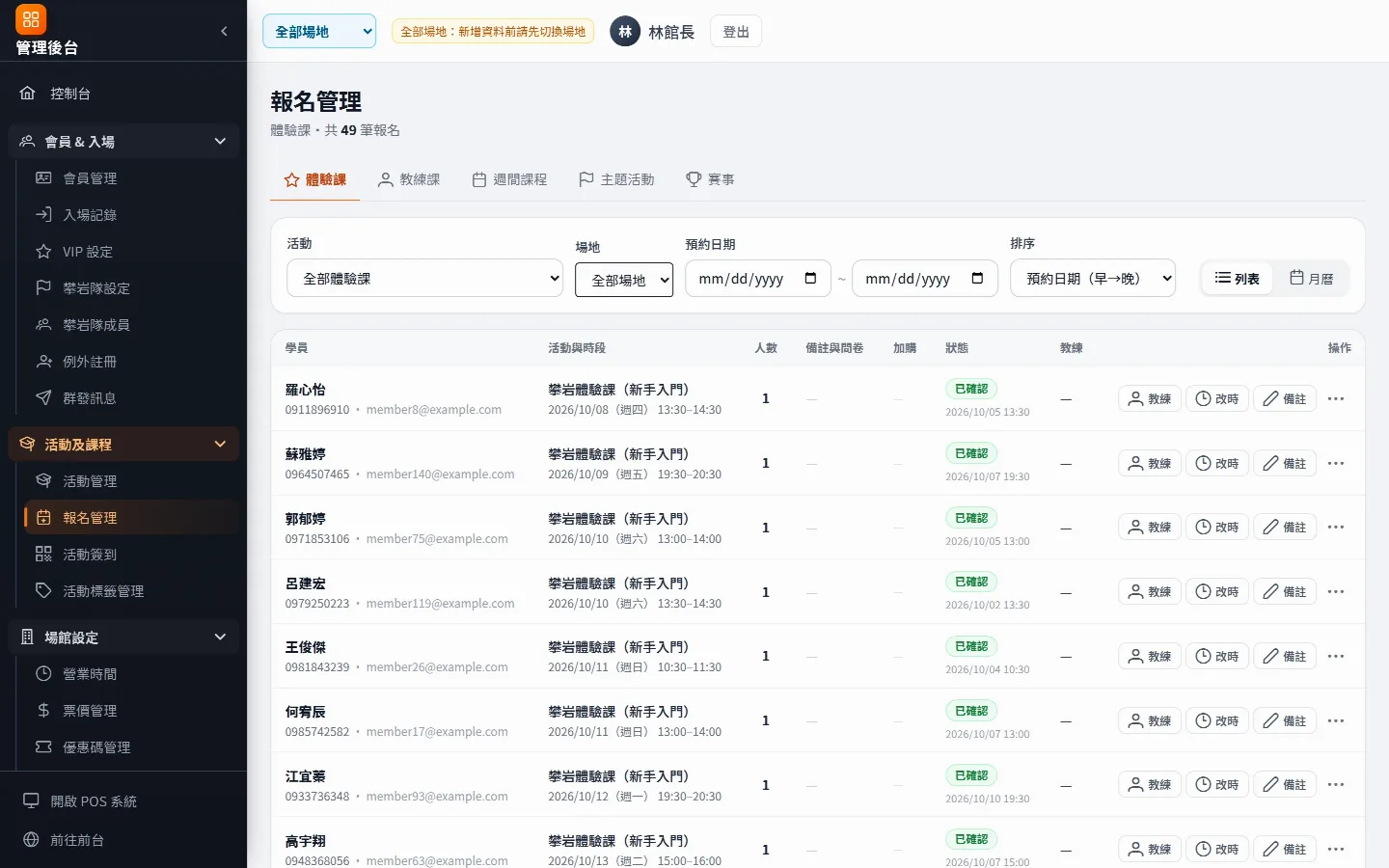Open 活動簽到 QR code item
Viewport: 1389px width, 868px height.
[x=132, y=555]
